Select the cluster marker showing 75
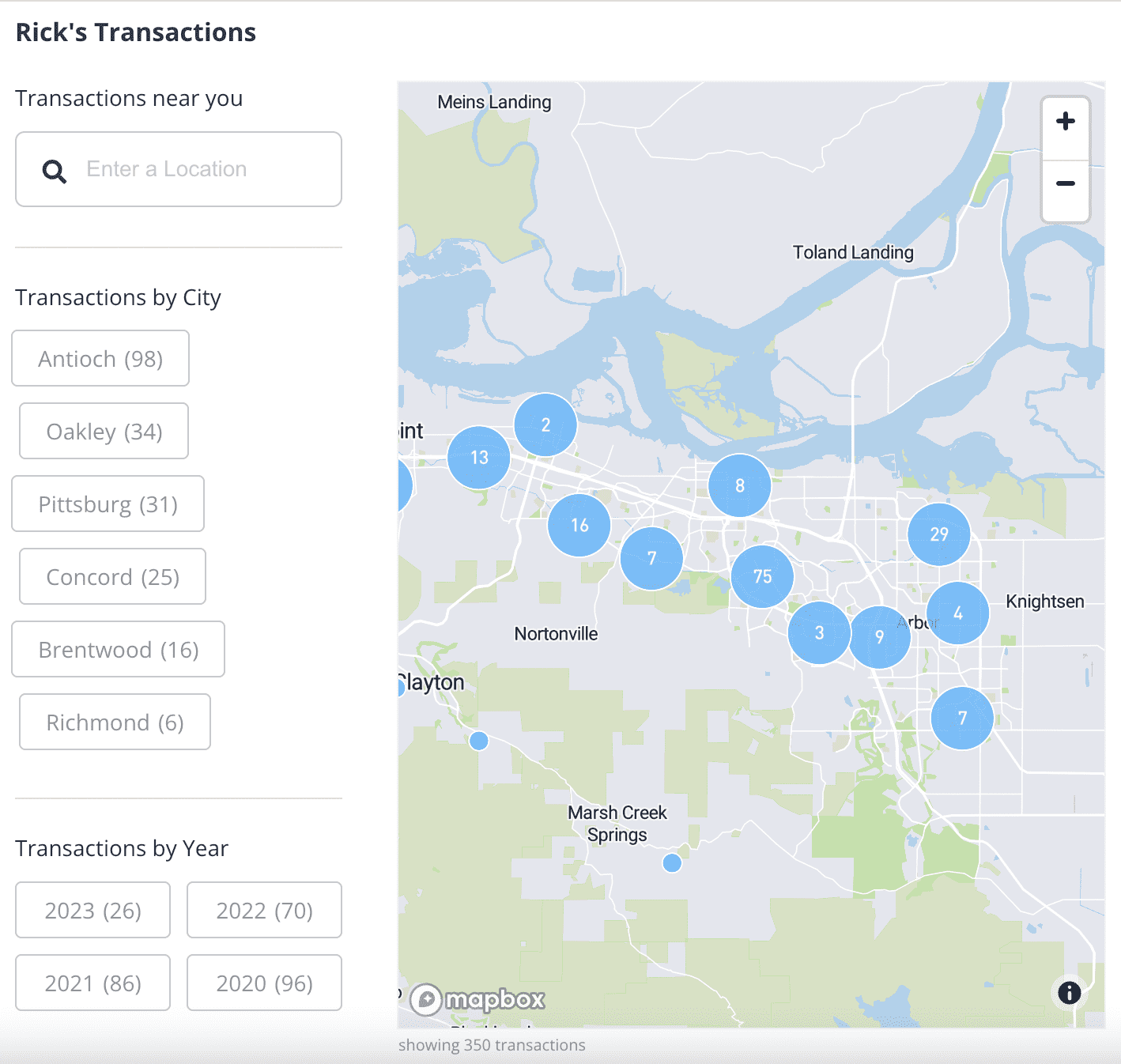 (x=762, y=576)
